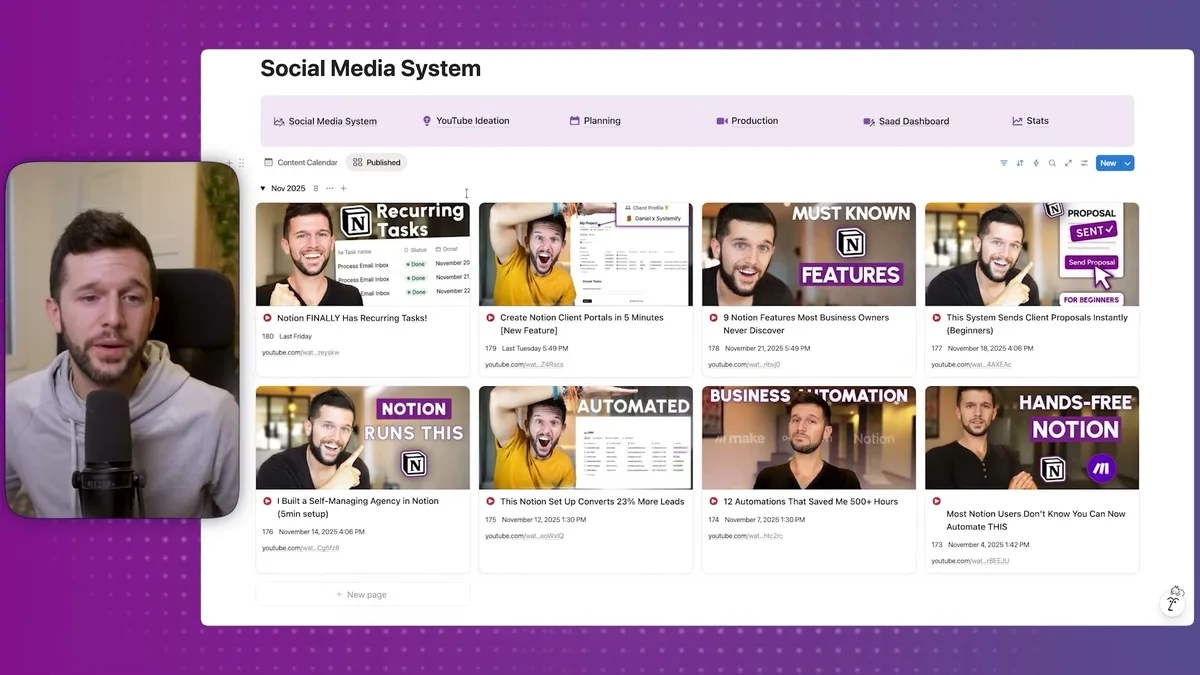Expand the database with the diagonal arrows icon
Image resolution: width=1200 pixels, height=675 pixels.
(1069, 162)
